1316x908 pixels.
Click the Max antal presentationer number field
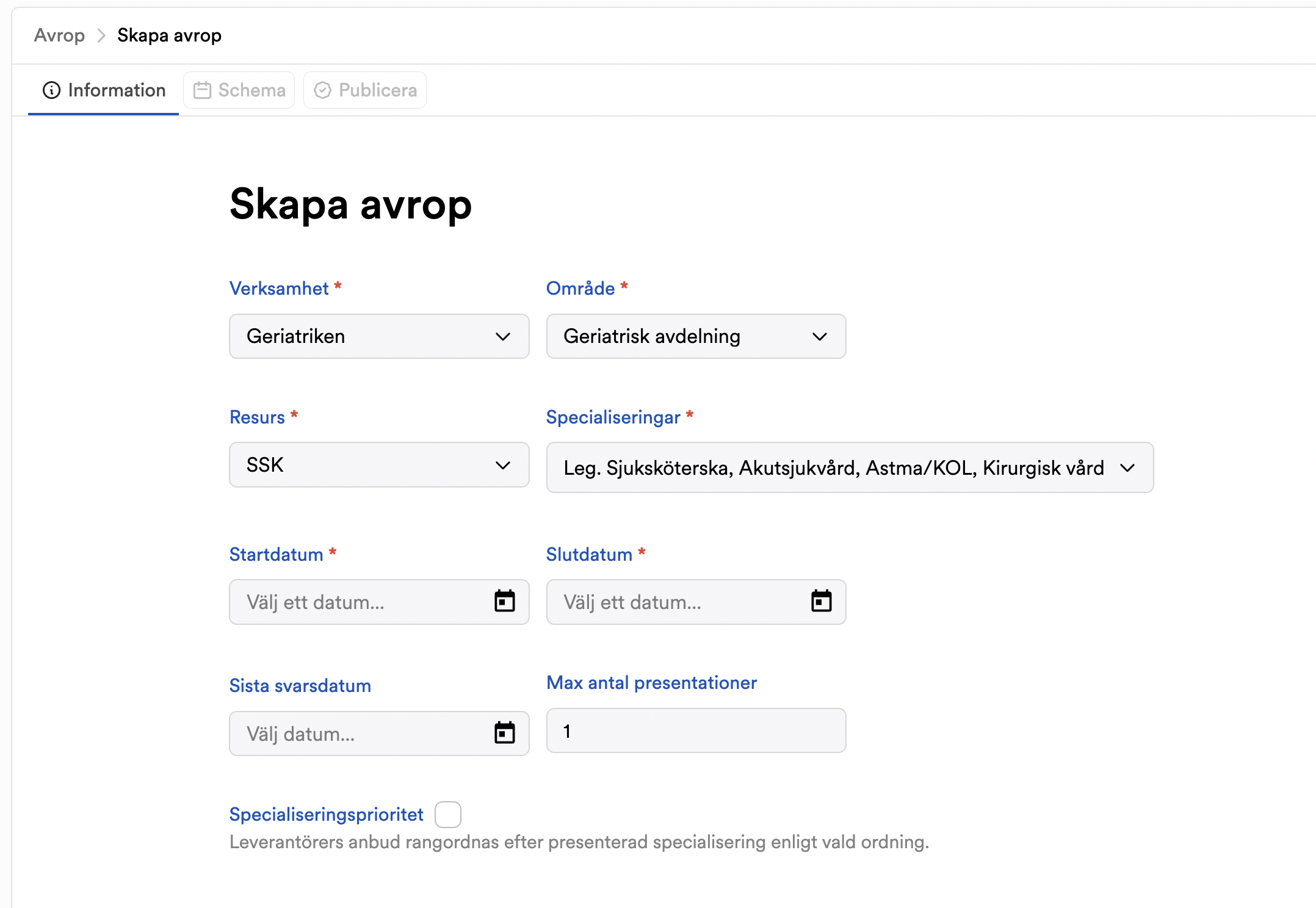(696, 730)
